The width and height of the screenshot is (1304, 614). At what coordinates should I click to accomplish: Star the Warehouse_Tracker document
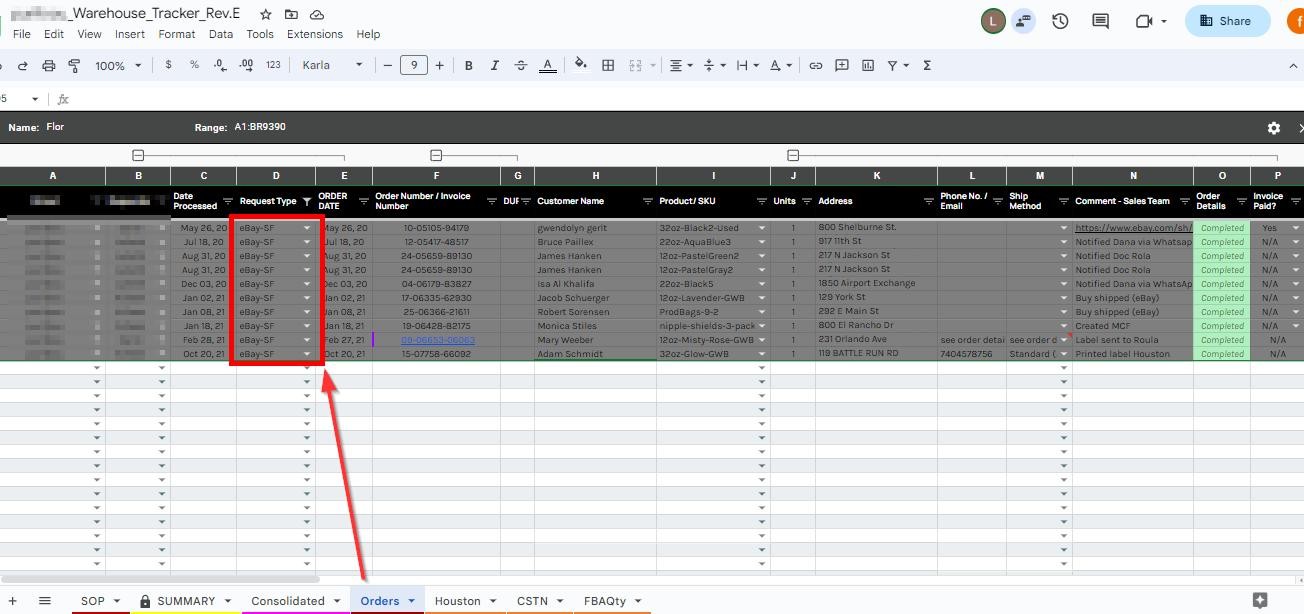(265, 15)
